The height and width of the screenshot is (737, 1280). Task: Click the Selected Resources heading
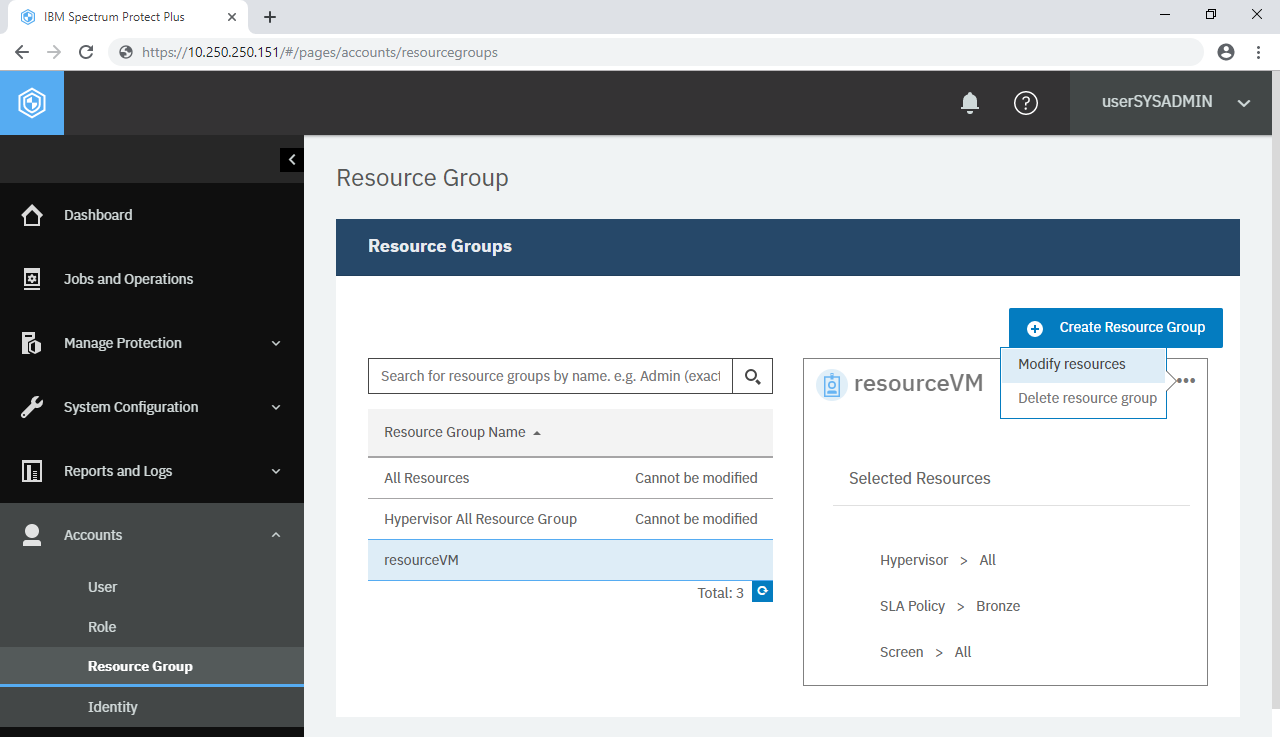click(920, 478)
